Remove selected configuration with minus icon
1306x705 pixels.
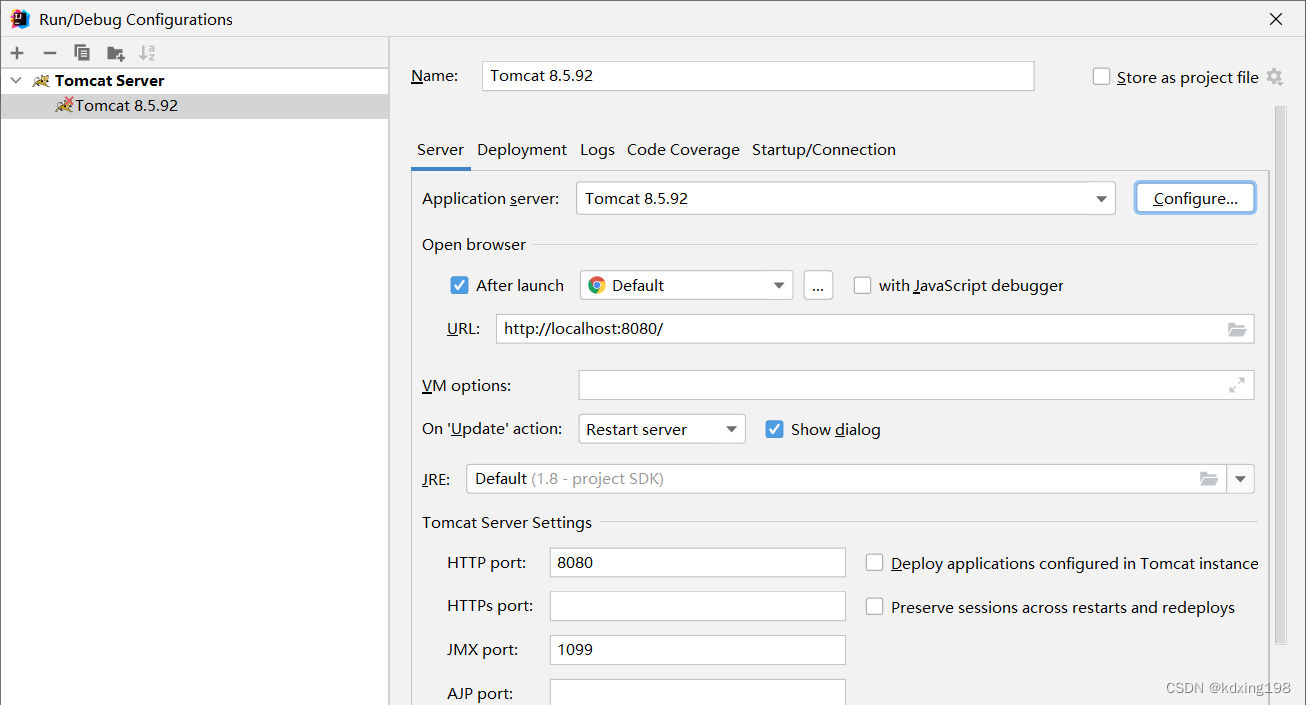pyautogui.click(x=50, y=53)
